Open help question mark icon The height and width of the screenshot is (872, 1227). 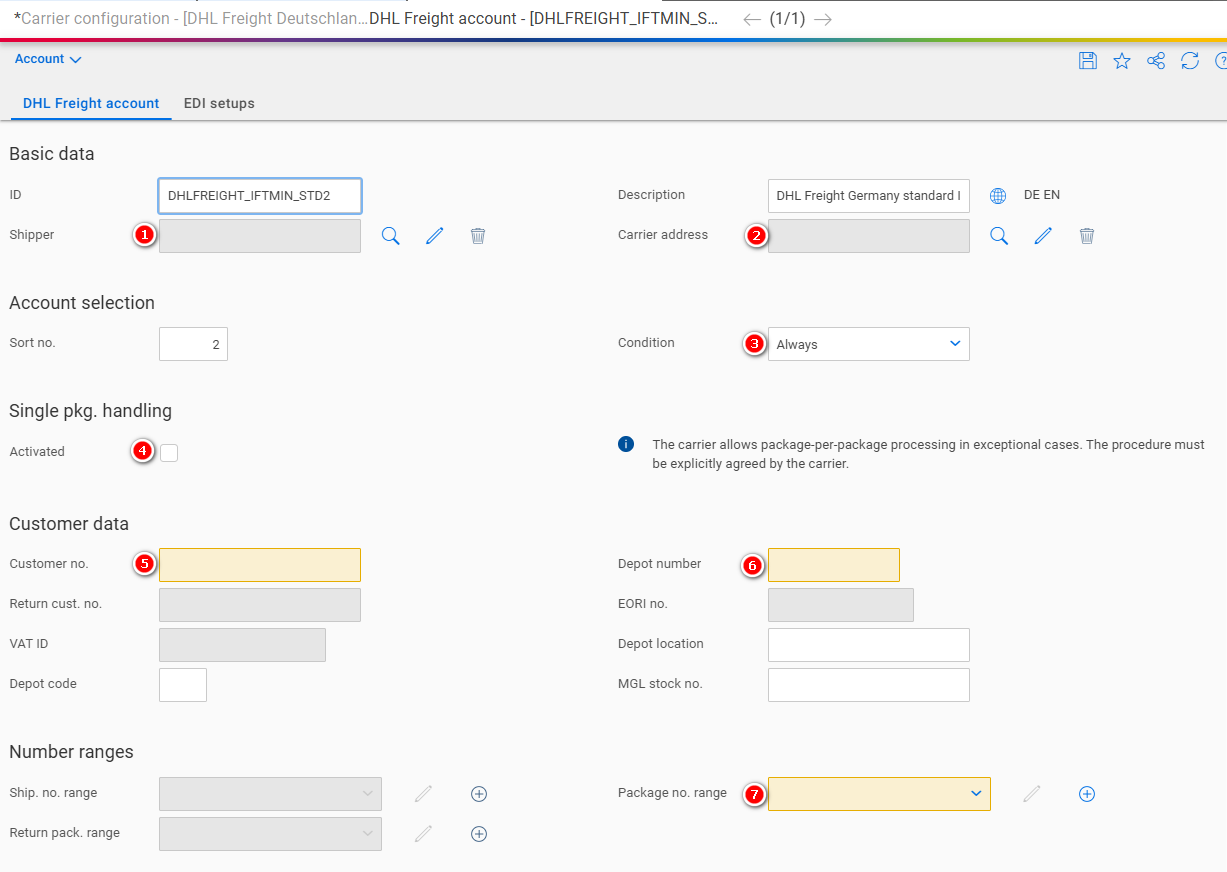[1220, 61]
